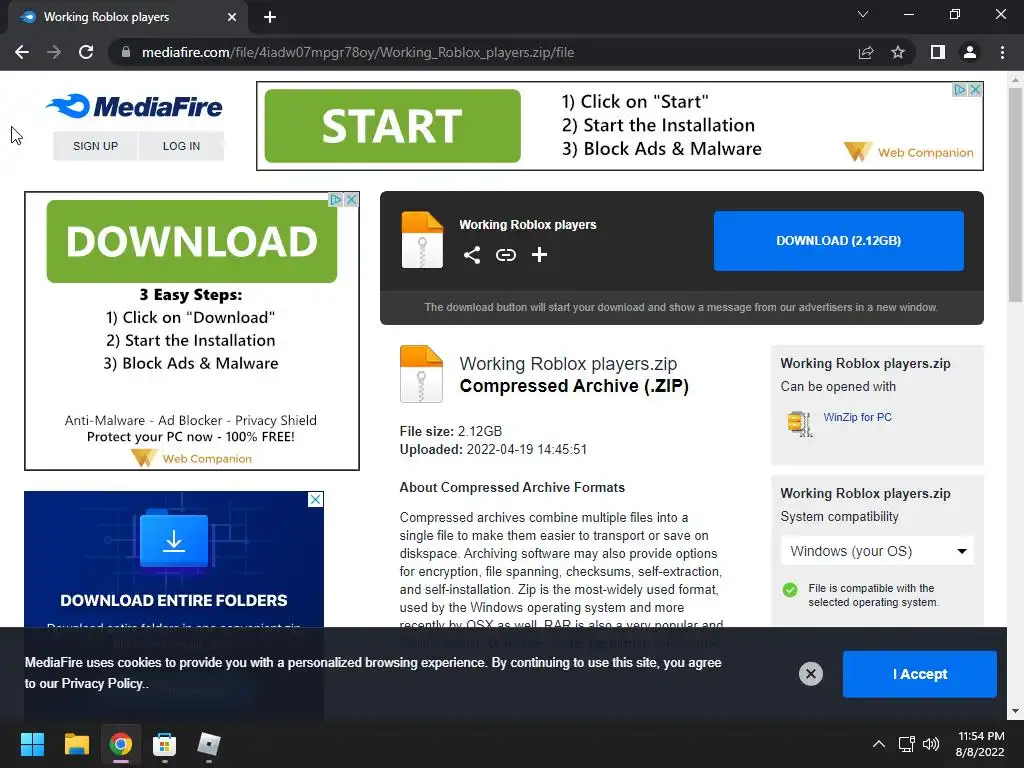Open File Explorer from the taskbar
This screenshot has width=1024, height=768.
click(76, 744)
